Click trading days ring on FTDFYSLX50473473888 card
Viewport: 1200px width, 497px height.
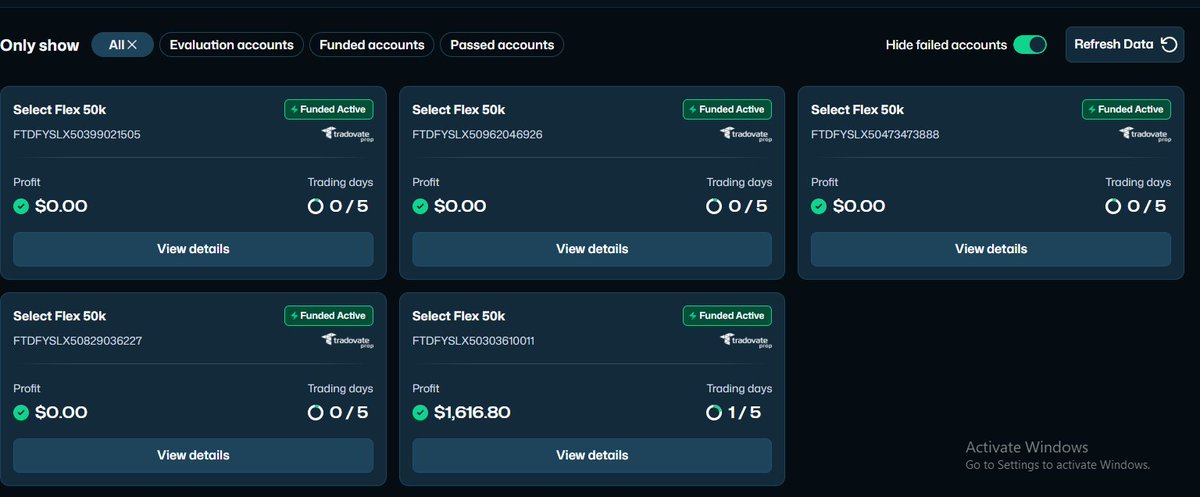coord(1113,206)
